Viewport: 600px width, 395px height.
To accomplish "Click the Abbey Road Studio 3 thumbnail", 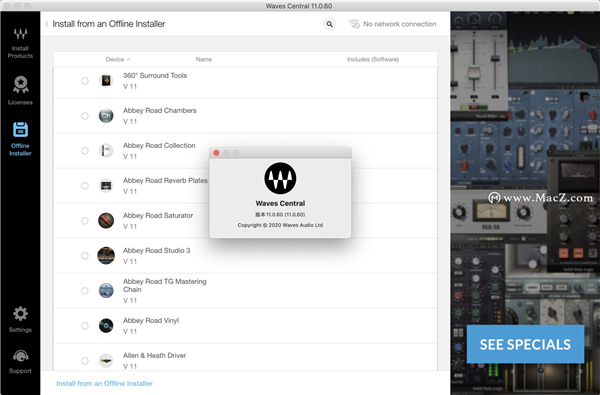I will point(106,256).
